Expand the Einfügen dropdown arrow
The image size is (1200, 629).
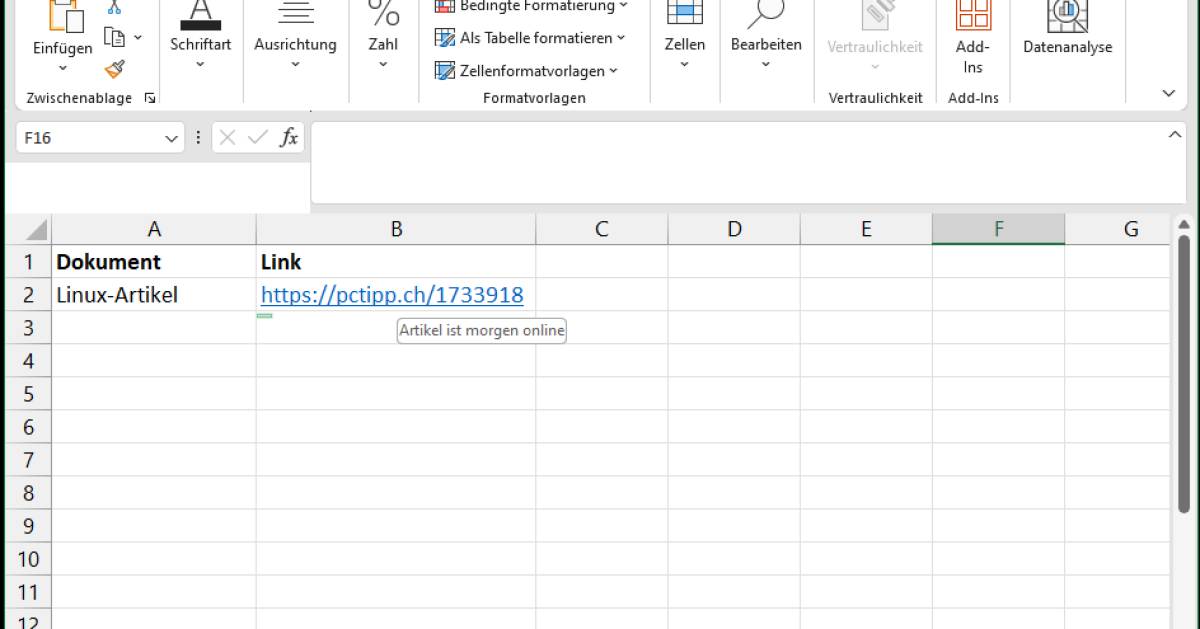click(63, 66)
